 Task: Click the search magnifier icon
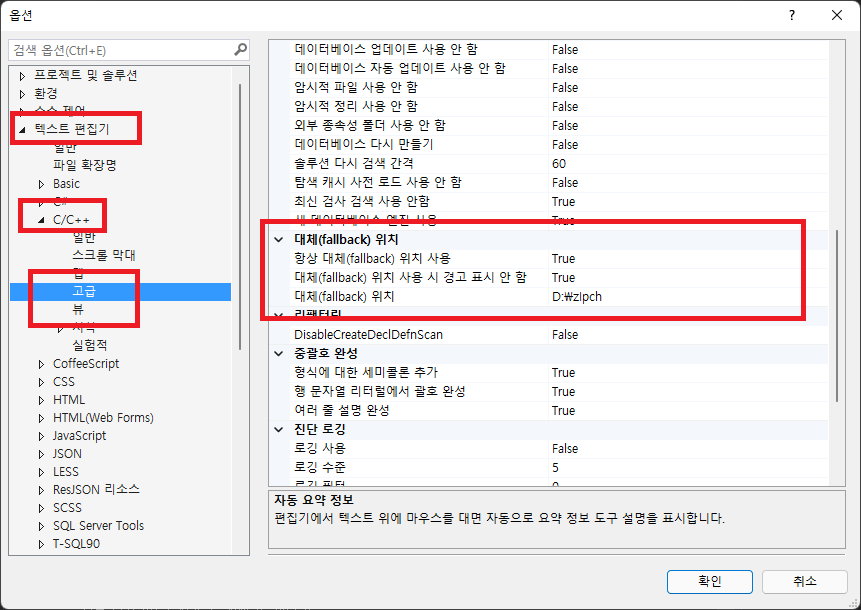pyautogui.click(x=240, y=50)
